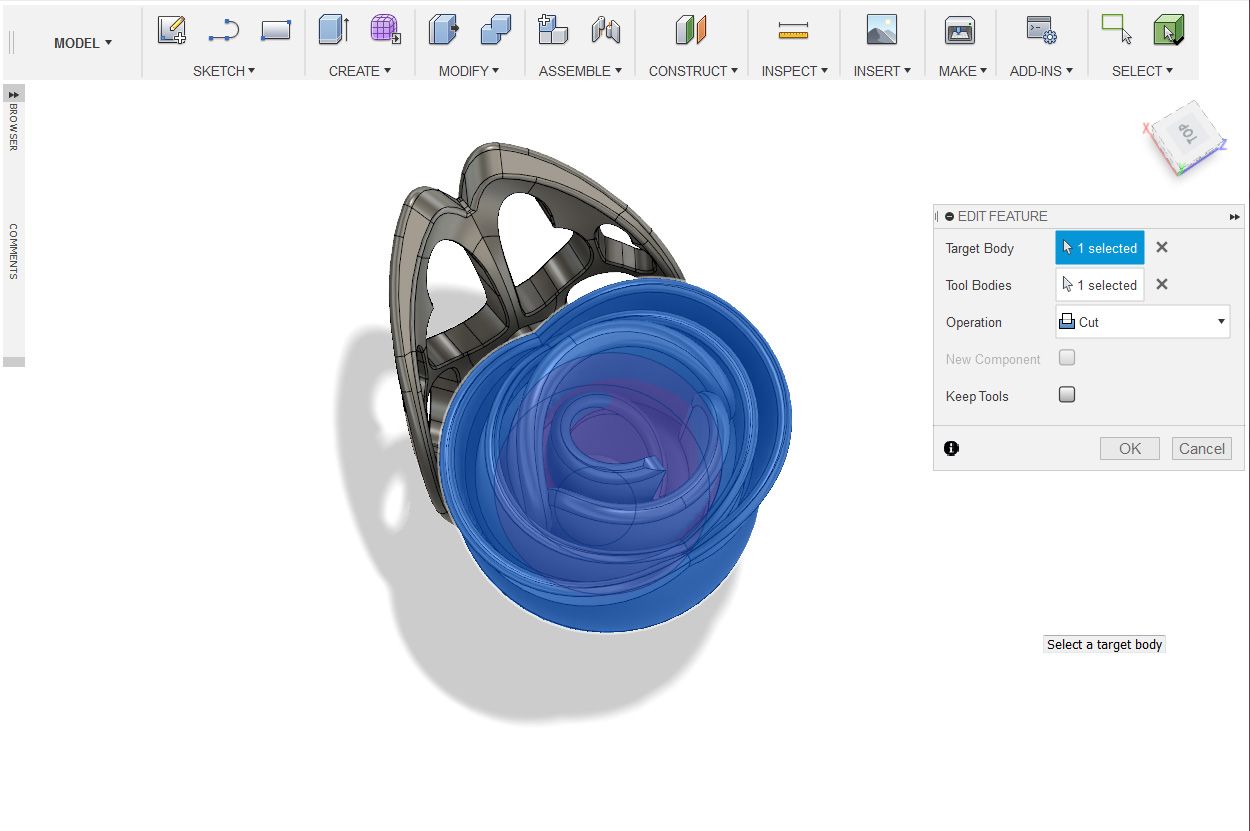
Task: Cancel the Edit Feature dialog
Action: [x=1201, y=449]
